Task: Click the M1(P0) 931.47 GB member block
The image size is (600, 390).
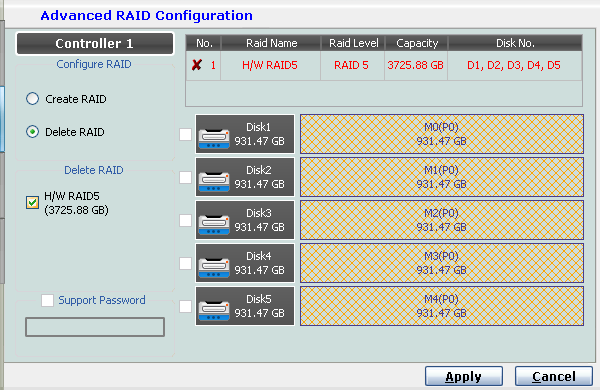Action: (x=442, y=177)
